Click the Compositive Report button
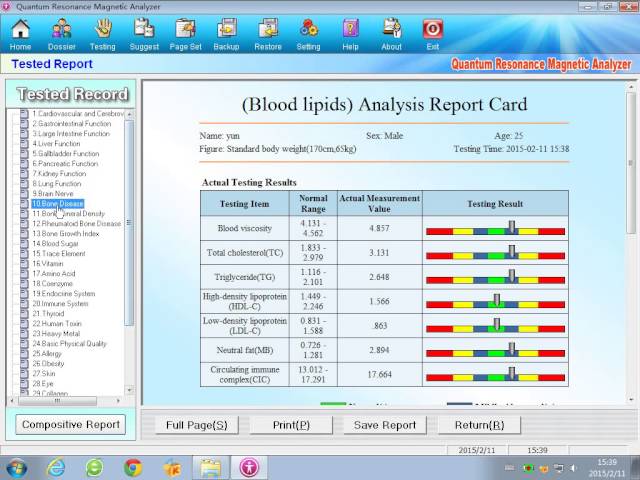Image resolution: width=640 pixels, height=480 pixels. click(x=71, y=424)
